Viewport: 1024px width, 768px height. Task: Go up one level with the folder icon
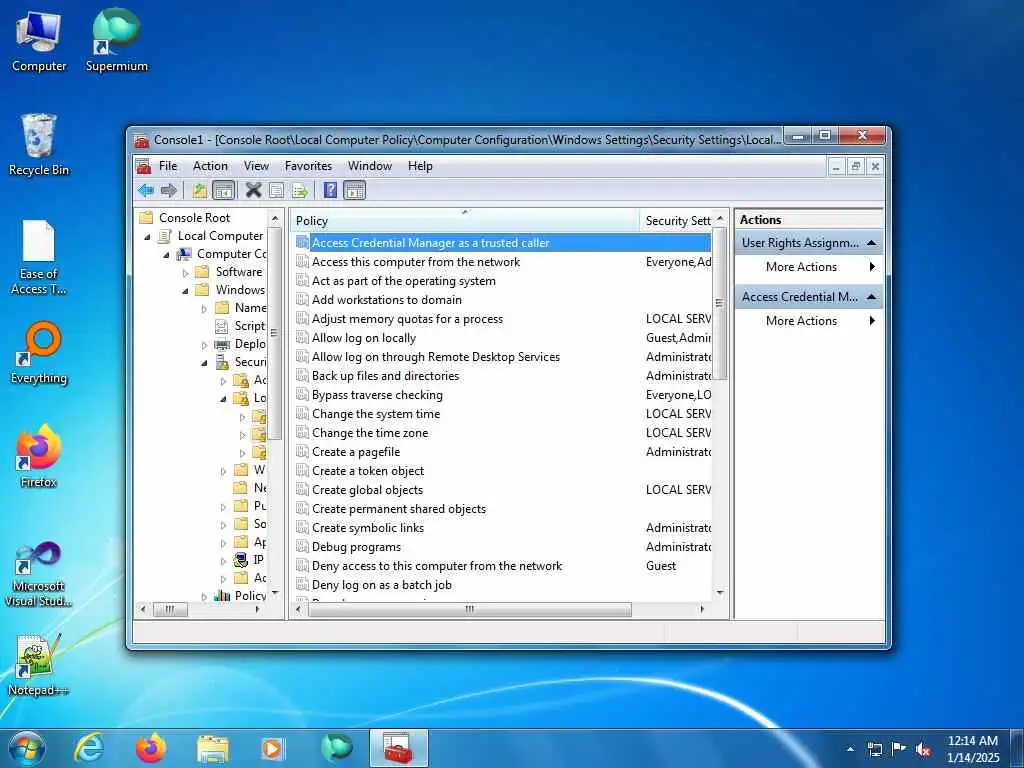coord(200,191)
